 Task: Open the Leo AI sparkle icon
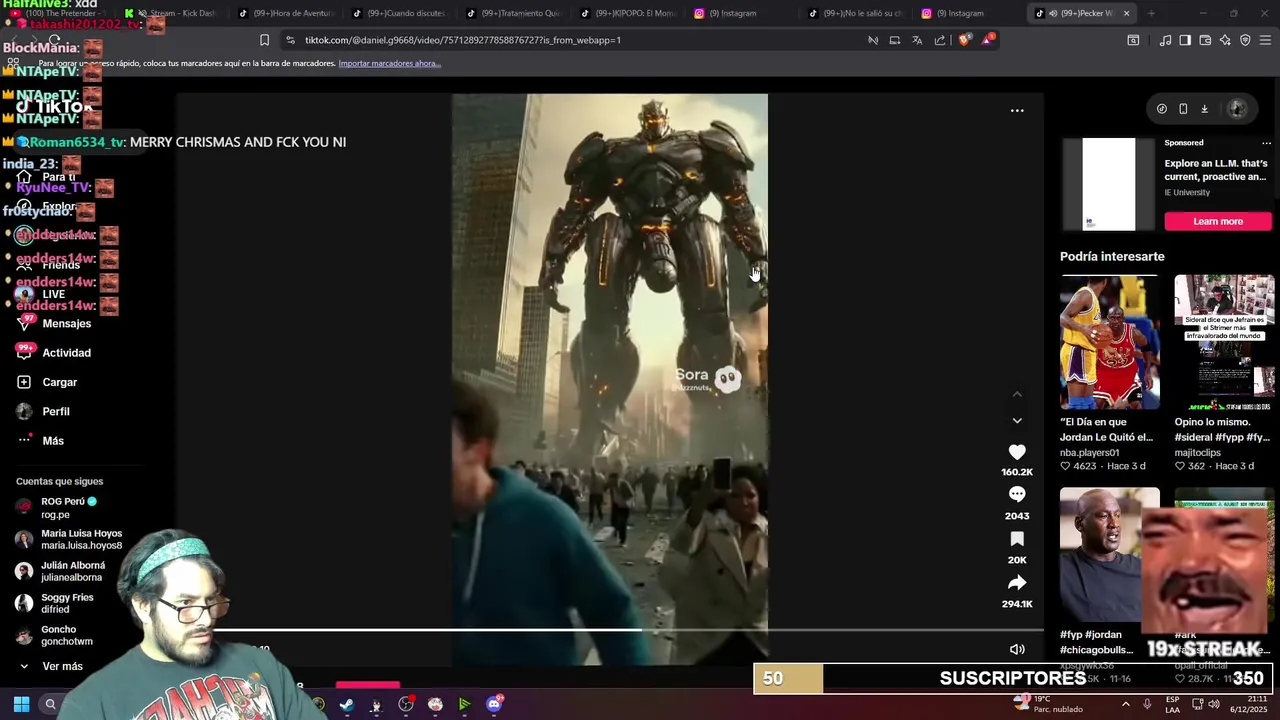click(x=1225, y=40)
